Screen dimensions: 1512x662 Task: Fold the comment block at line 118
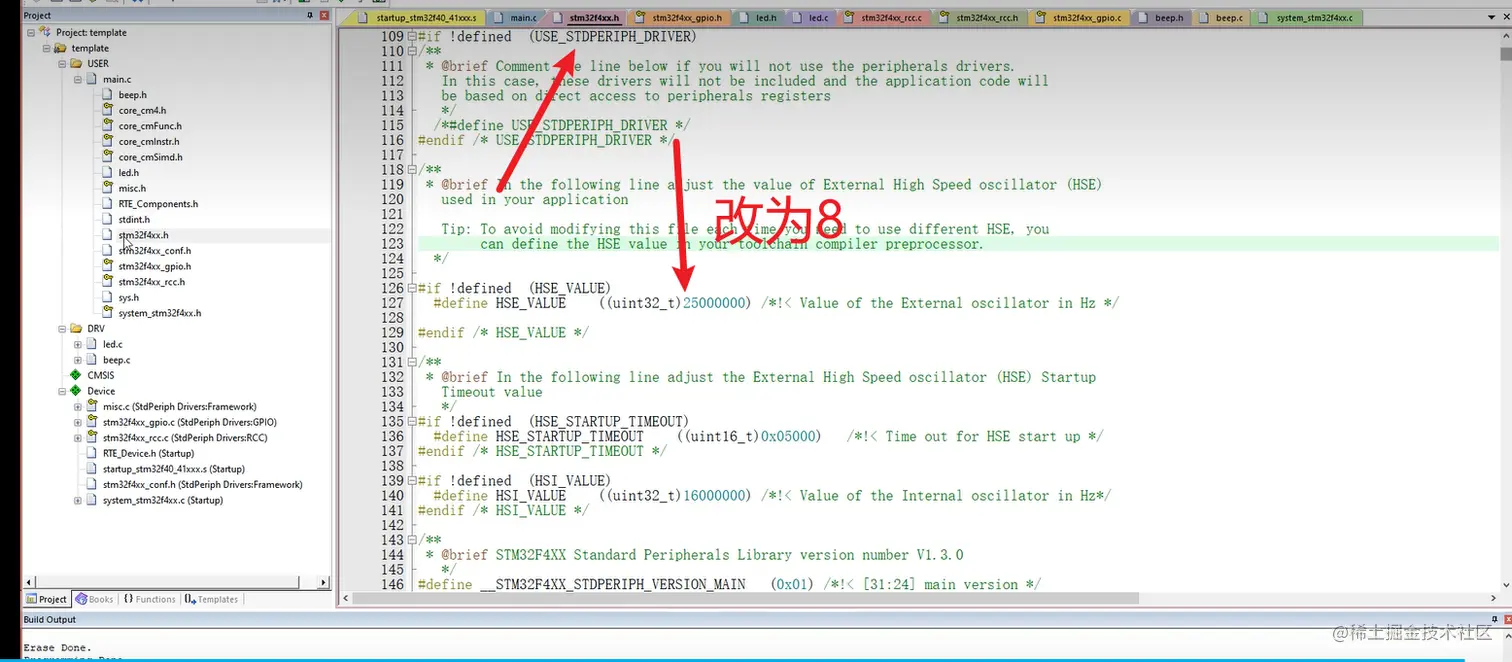click(x=411, y=170)
